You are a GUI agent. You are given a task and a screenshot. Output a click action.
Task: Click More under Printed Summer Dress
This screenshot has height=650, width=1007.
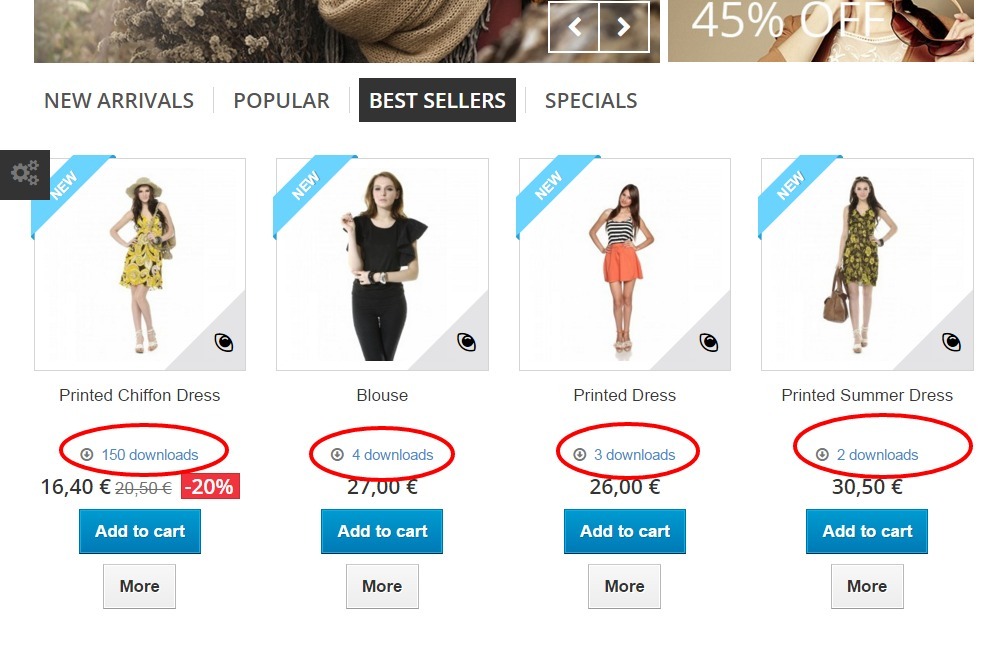pyautogui.click(x=867, y=586)
